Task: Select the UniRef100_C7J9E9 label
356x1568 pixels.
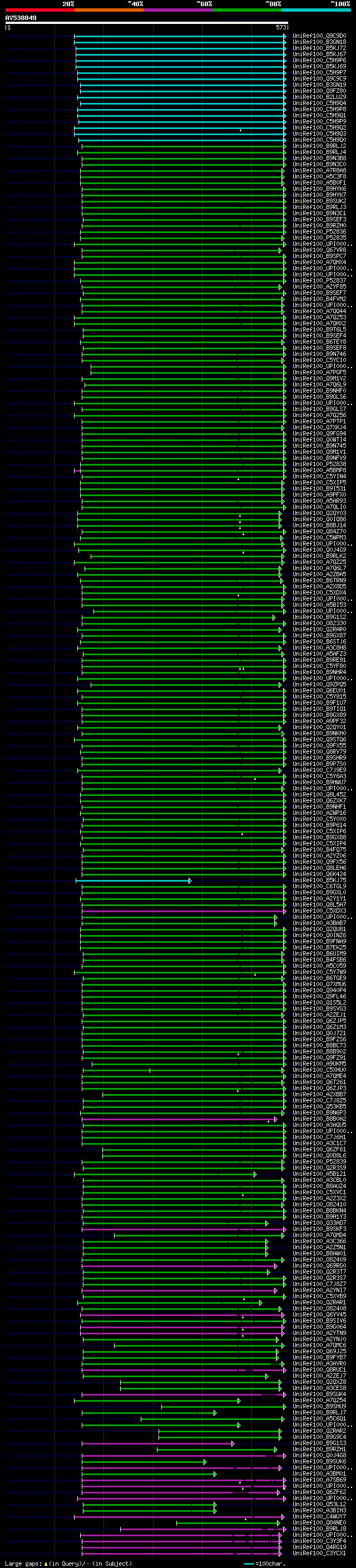Action: [x=319, y=770]
